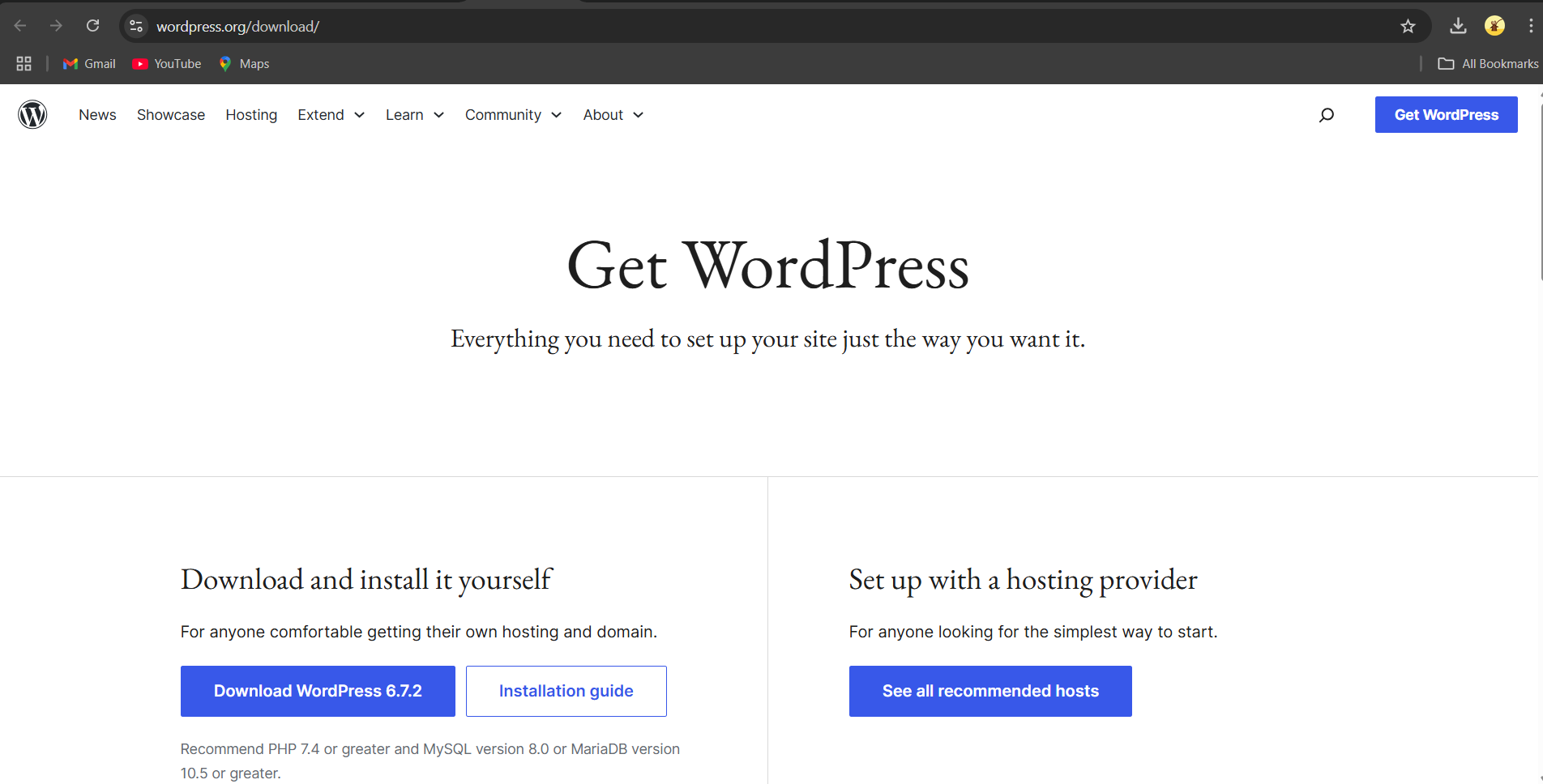Open the Installation guide
Image resolution: width=1543 pixels, height=784 pixels.
566,691
